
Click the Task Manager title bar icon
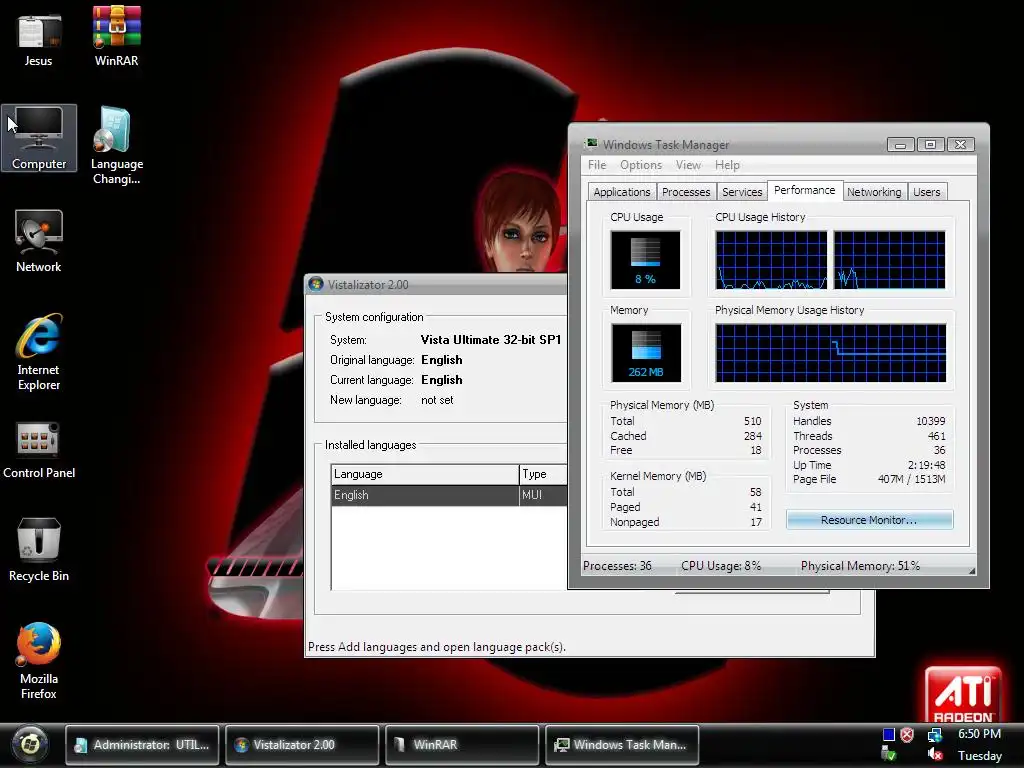[592, 144]
